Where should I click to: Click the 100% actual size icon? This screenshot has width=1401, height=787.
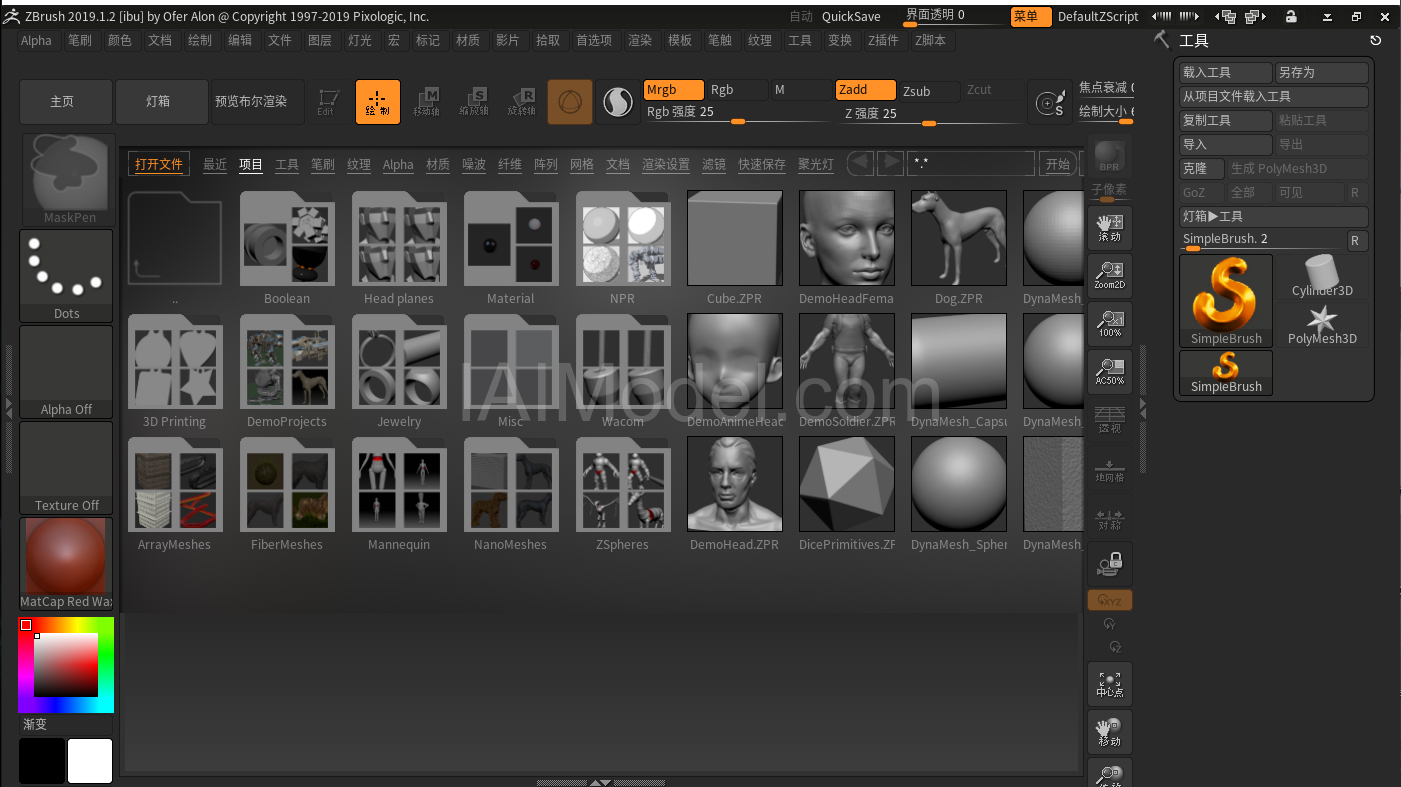coord(1109,324)
